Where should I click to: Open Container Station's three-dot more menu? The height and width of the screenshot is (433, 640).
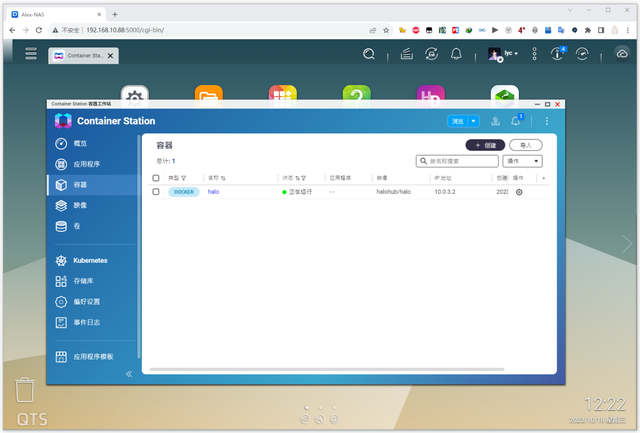[x=546, y=121]
